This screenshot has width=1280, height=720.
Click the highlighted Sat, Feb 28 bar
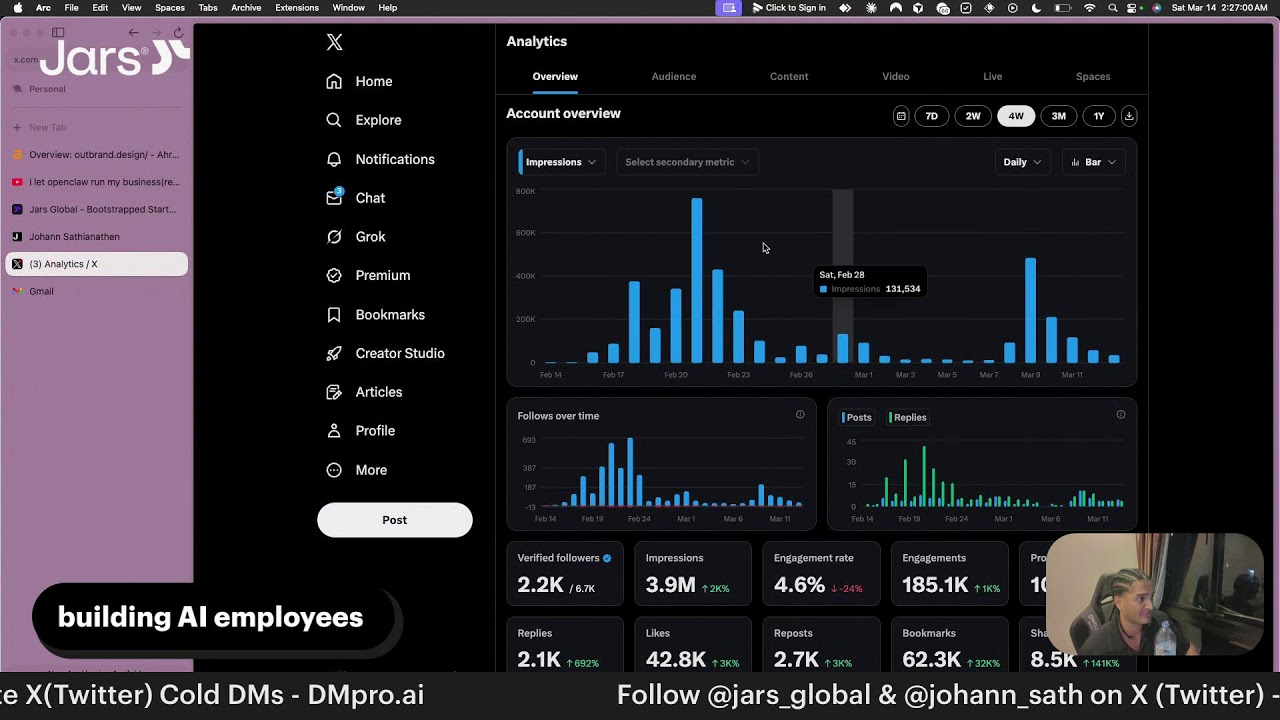point(843,348)
